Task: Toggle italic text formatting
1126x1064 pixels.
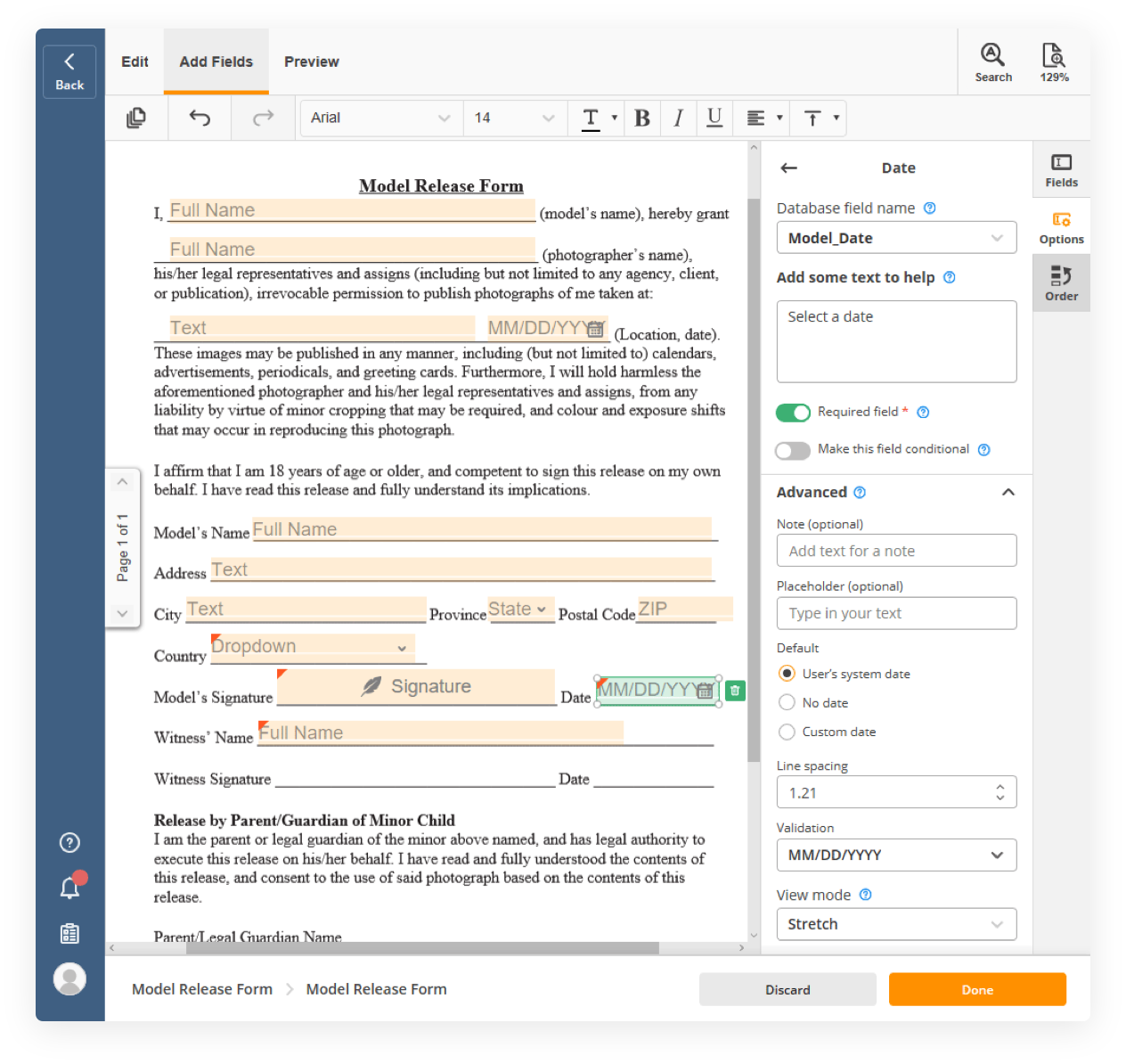Action: [678, 118]
